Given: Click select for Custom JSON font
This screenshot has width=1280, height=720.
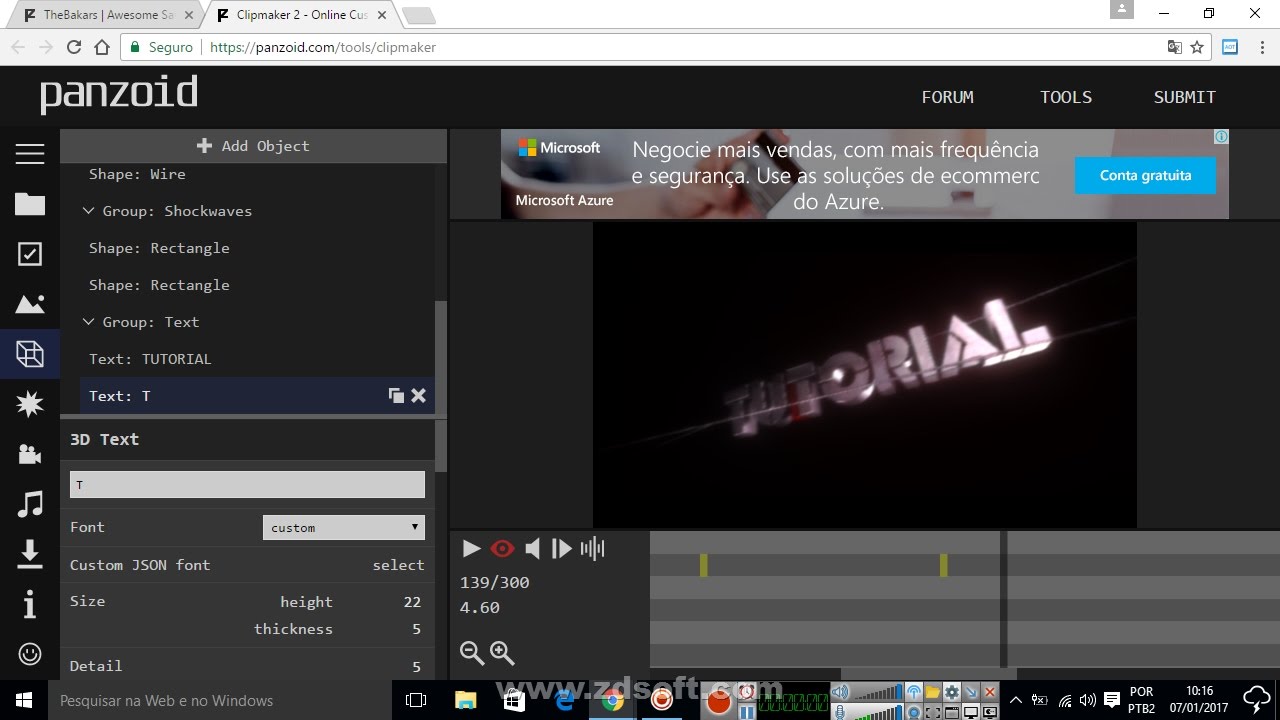Looking at the screenshot, I should (x=398, y=565).
